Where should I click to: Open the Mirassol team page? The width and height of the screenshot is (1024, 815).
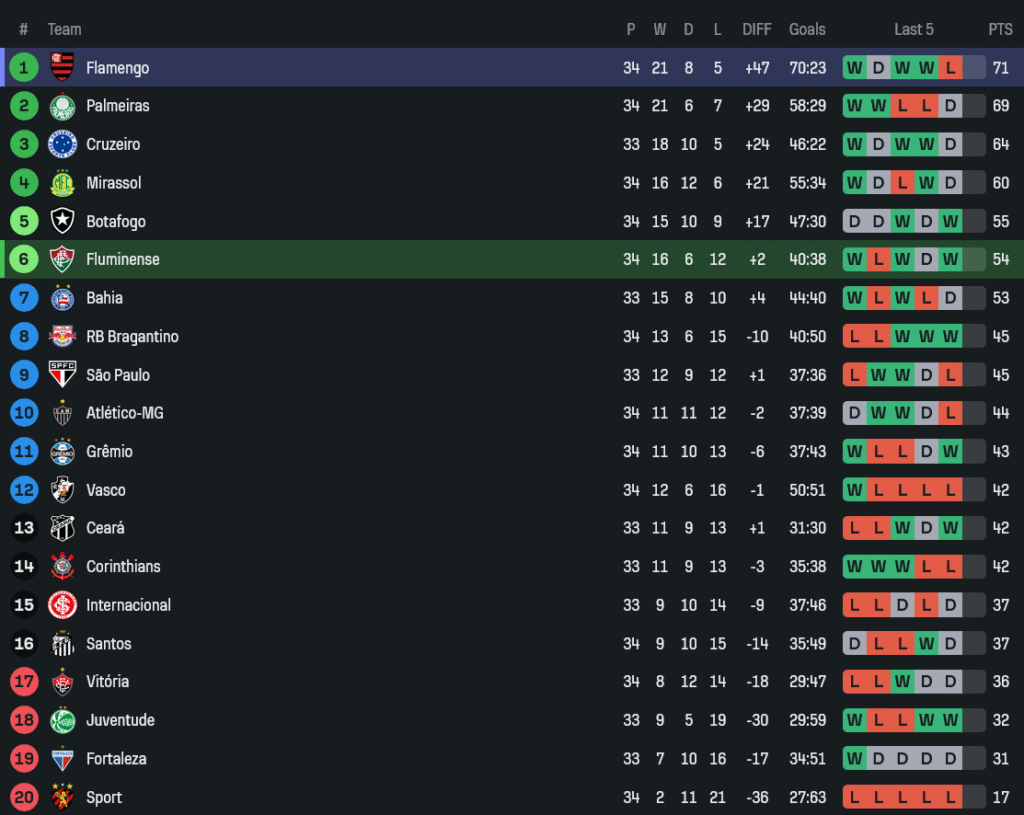[x=113, y=183]
